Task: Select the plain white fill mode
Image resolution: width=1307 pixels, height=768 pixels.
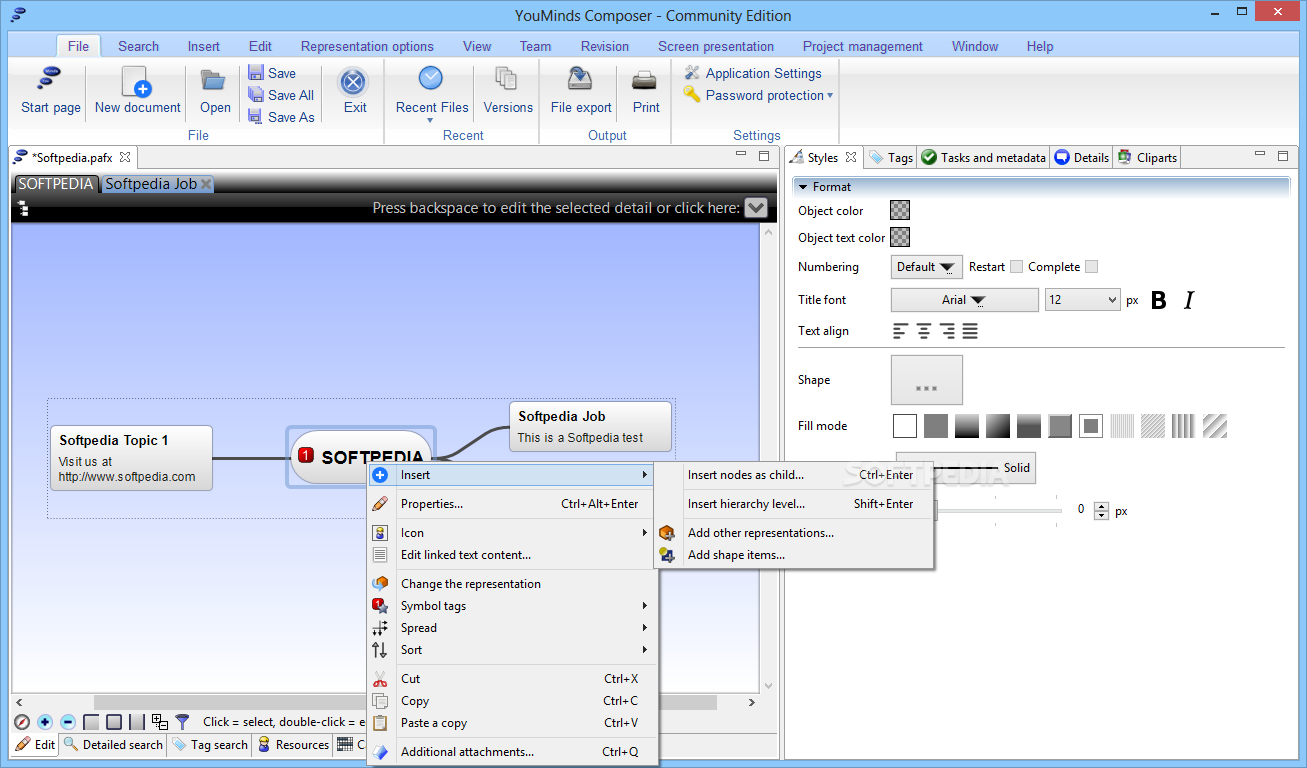Action: point(905,426)
